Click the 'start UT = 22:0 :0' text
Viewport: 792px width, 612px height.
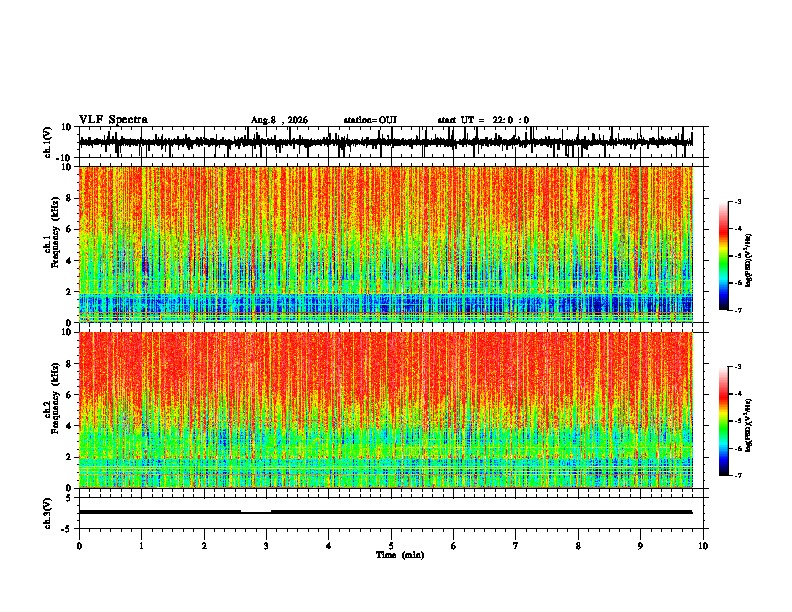[483, 120]
